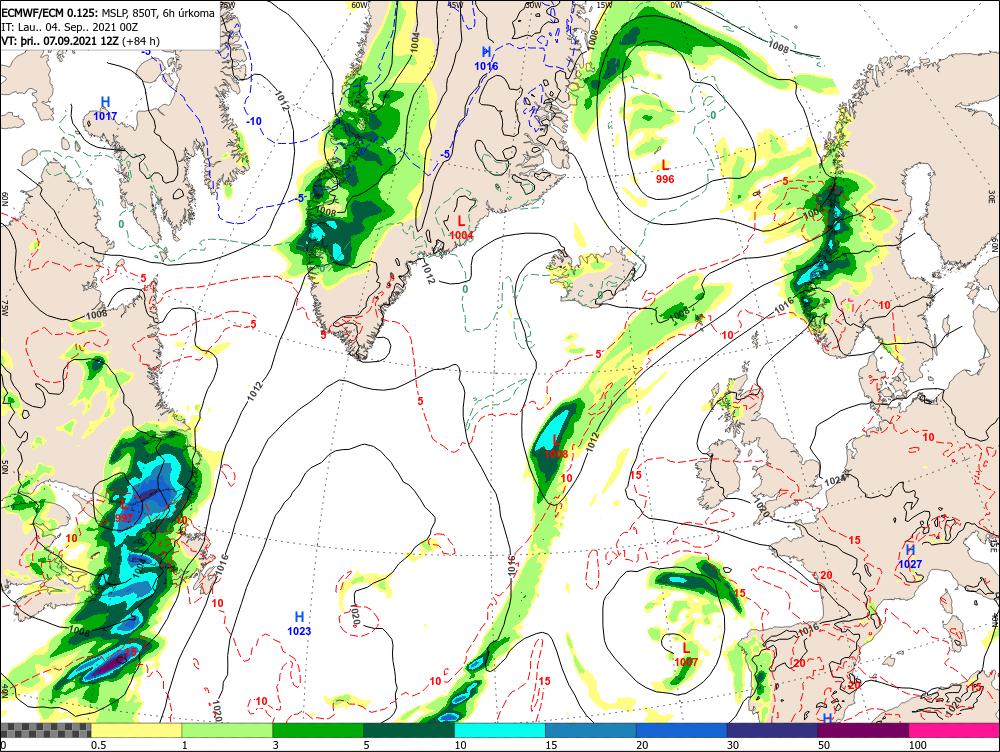
Task: Click the blue '-10' isotherm label
Action: pos(254,121)
